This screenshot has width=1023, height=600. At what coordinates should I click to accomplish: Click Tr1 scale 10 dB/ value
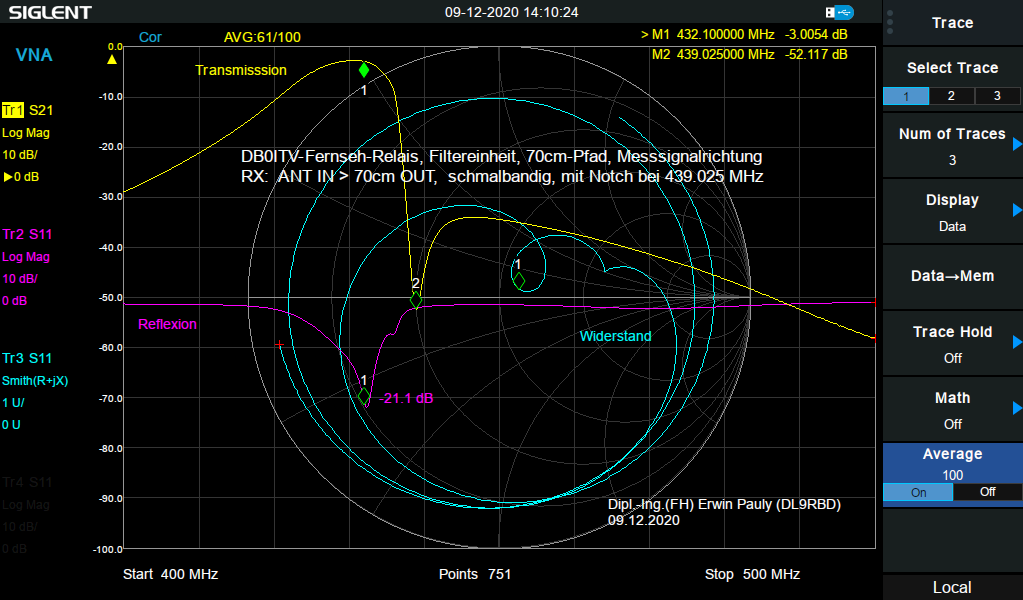click(20, 155)
